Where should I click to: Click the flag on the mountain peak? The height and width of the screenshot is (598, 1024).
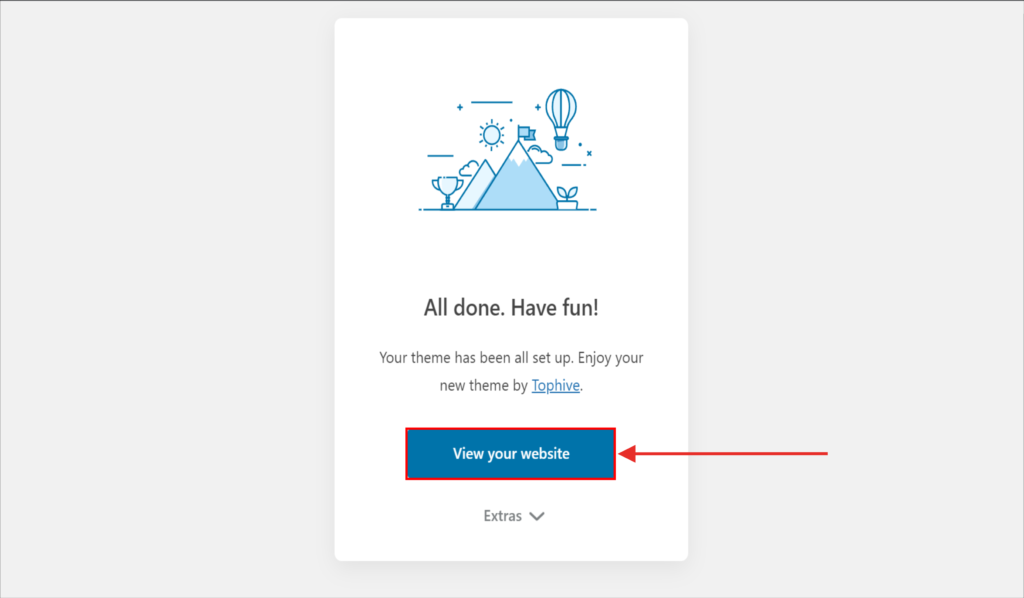click(526, 133)
